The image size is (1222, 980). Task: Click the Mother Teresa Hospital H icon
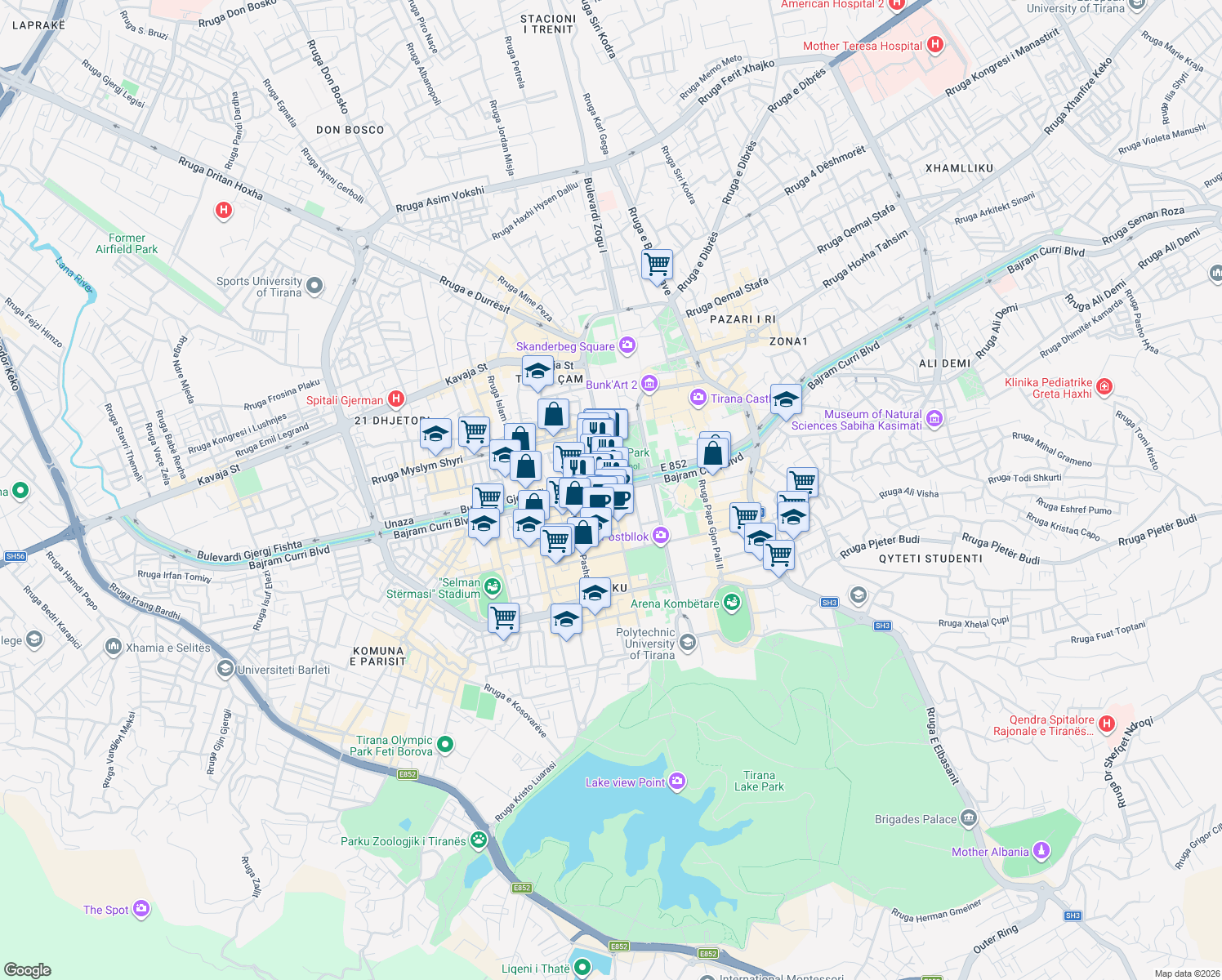click(935, 45)
